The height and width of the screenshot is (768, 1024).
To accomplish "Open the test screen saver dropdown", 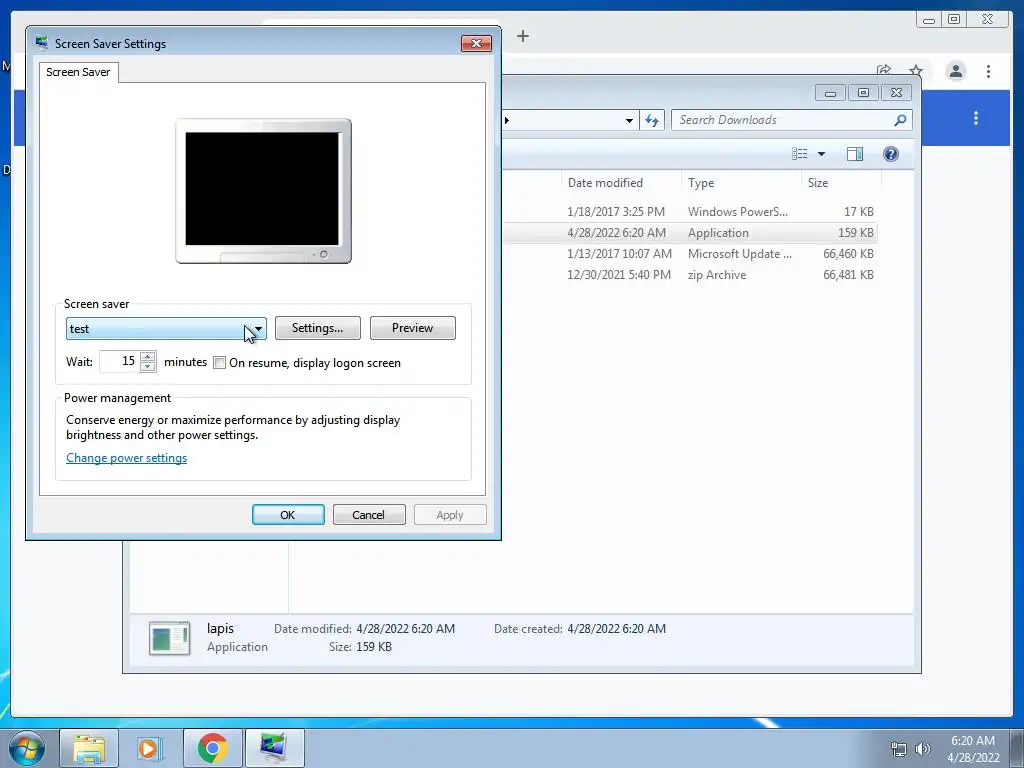I will (166, 328).
